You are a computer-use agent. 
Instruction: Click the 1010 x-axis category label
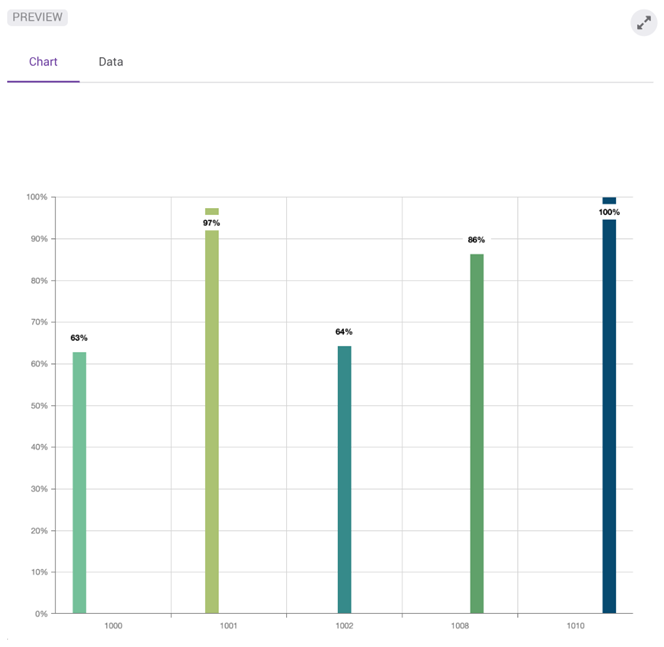click(575, 625)
